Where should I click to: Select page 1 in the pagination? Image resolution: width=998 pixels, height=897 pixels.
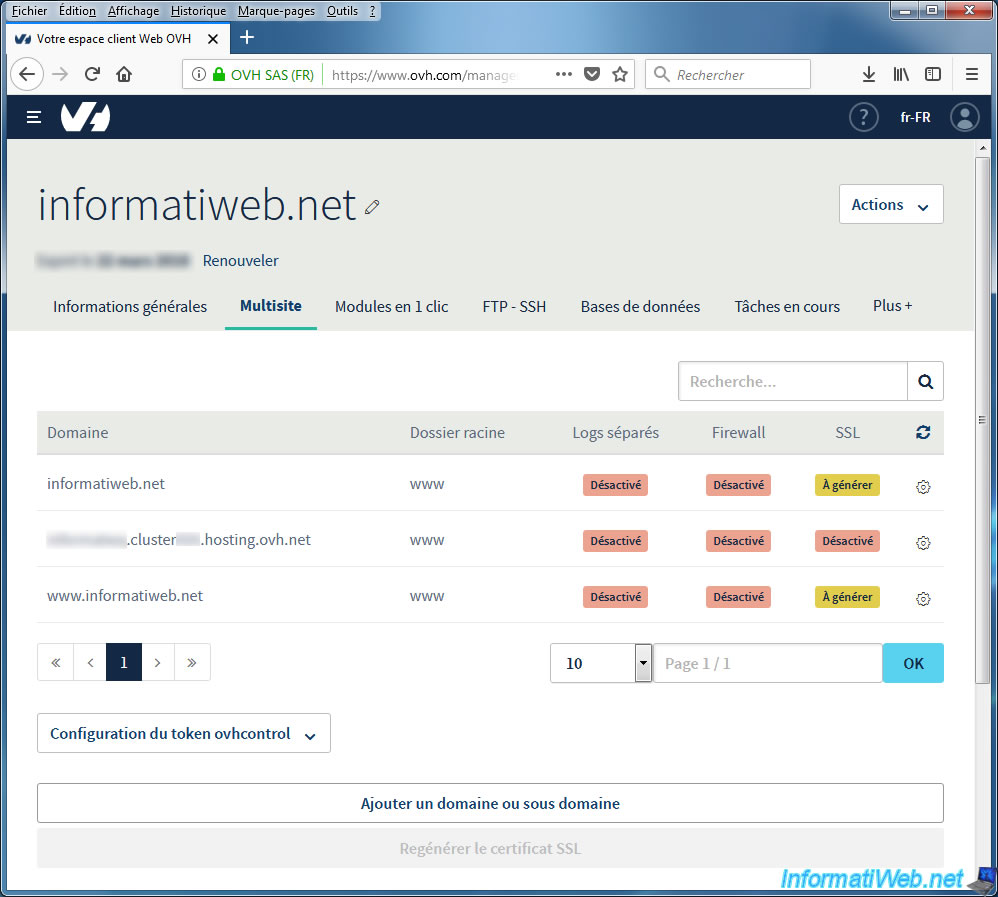(124, 663)
